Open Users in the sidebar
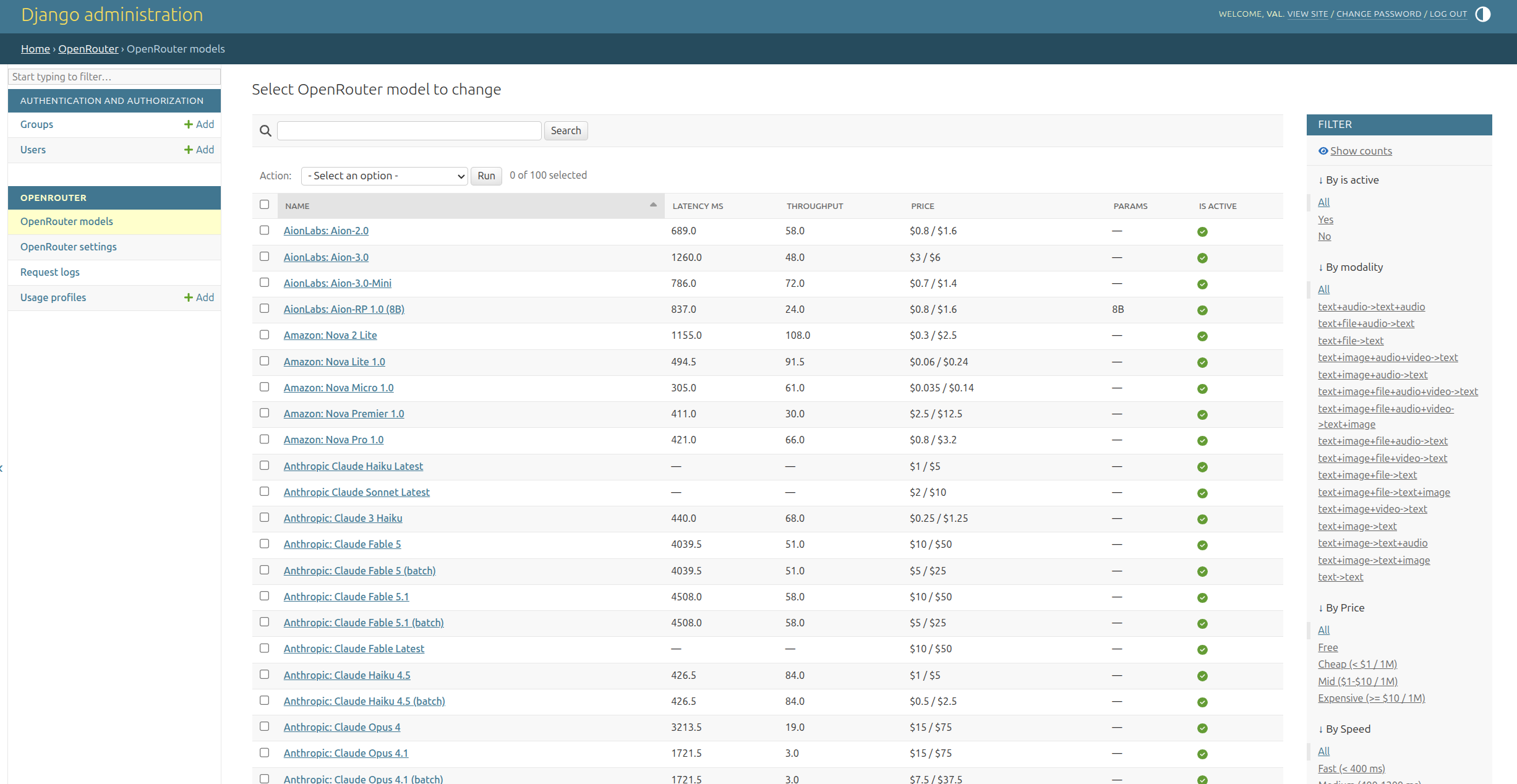1517x784 pixels. [33, 150]
